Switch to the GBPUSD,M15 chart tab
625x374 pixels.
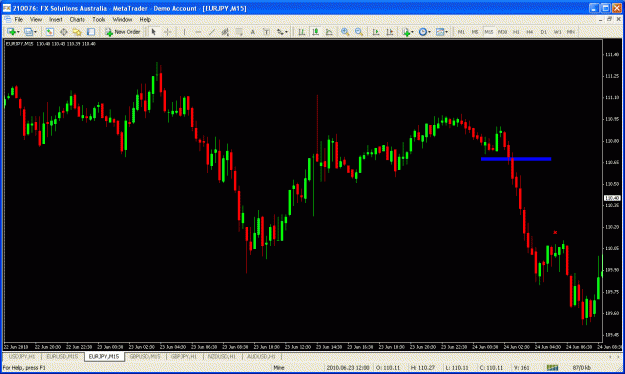pos(145,356)
